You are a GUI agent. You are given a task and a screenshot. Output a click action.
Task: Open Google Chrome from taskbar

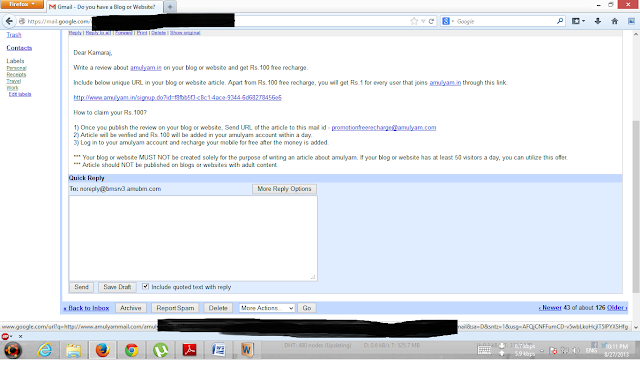131,350
